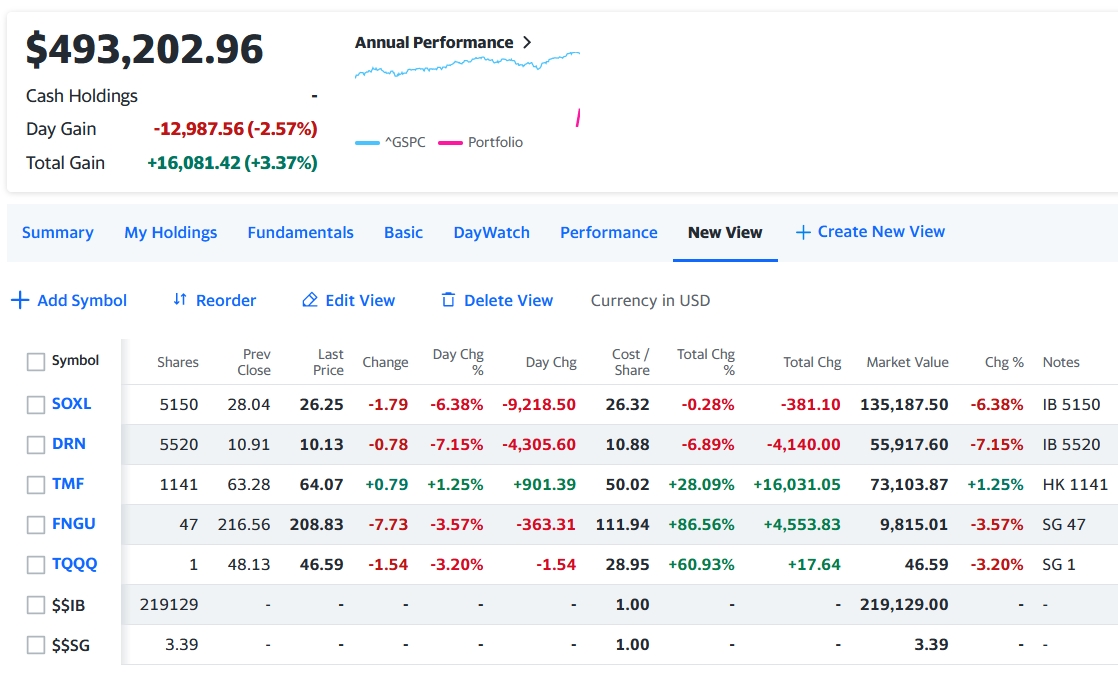Open Annual Performance via its chevron arrow
The image size is (1118, 673).
(x=527, y=42)
